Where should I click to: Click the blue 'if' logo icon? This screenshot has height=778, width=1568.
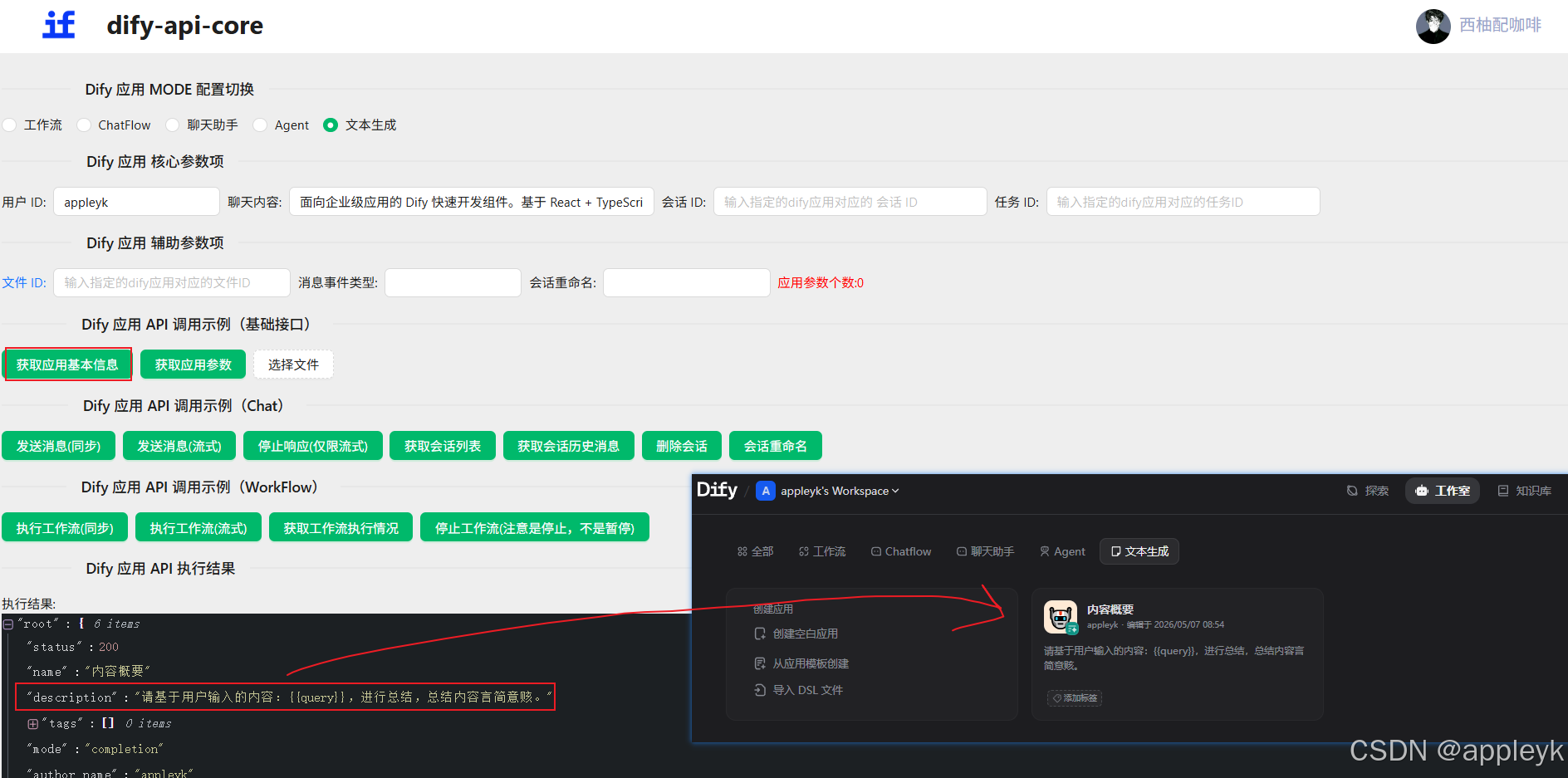tap(59, 25)
